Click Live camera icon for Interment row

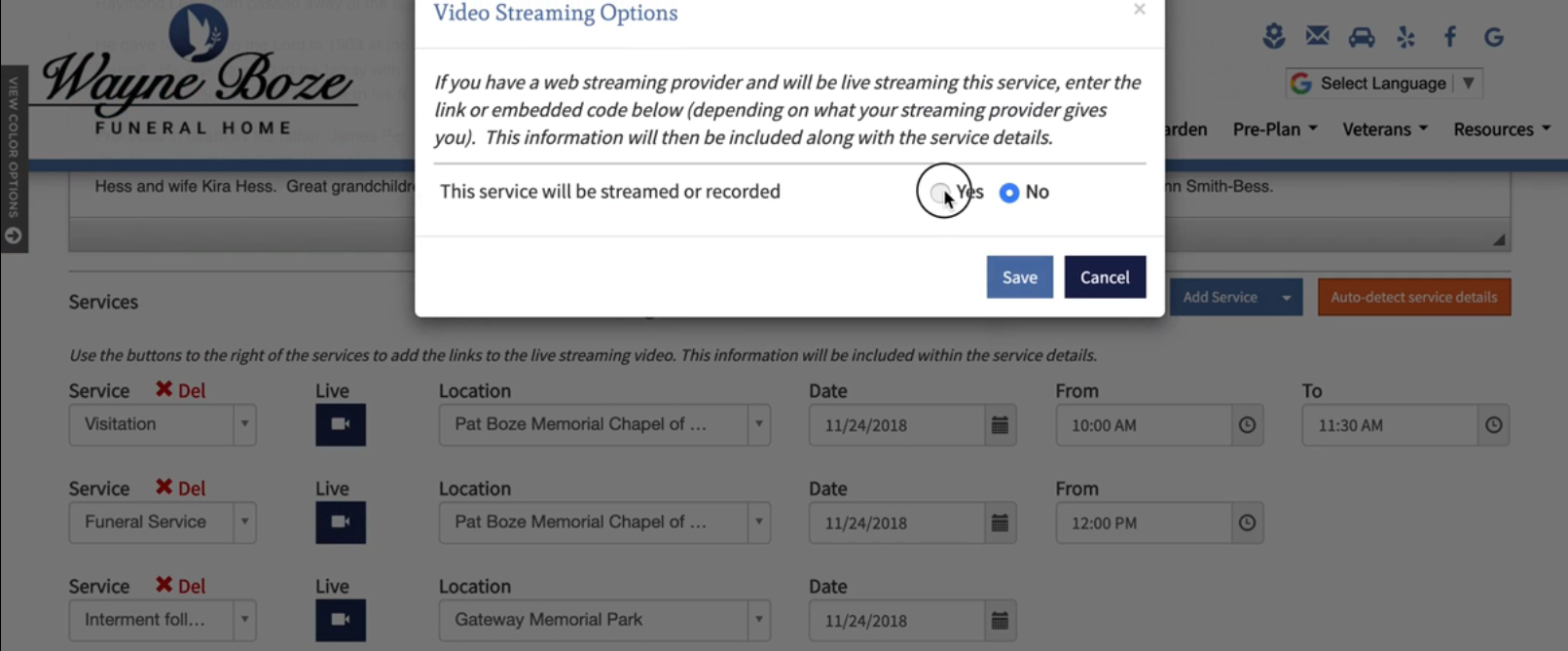340,620
